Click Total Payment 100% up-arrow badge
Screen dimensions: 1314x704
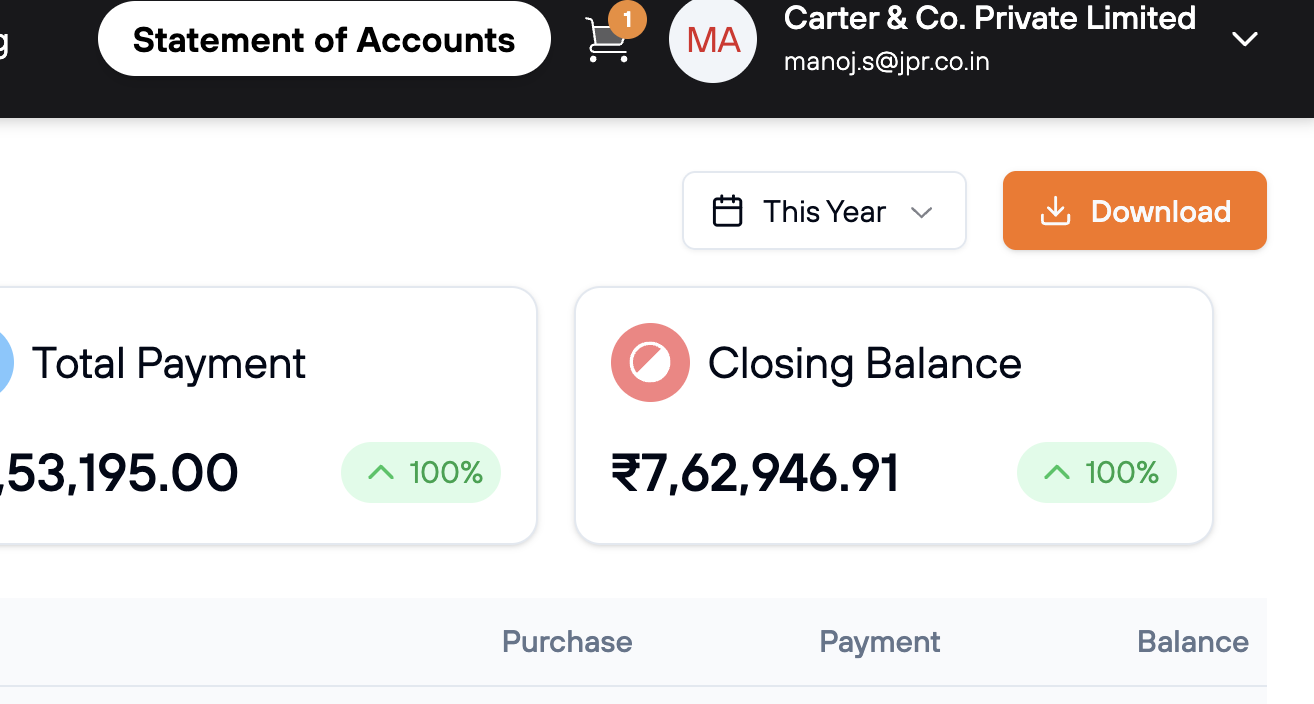421,472
